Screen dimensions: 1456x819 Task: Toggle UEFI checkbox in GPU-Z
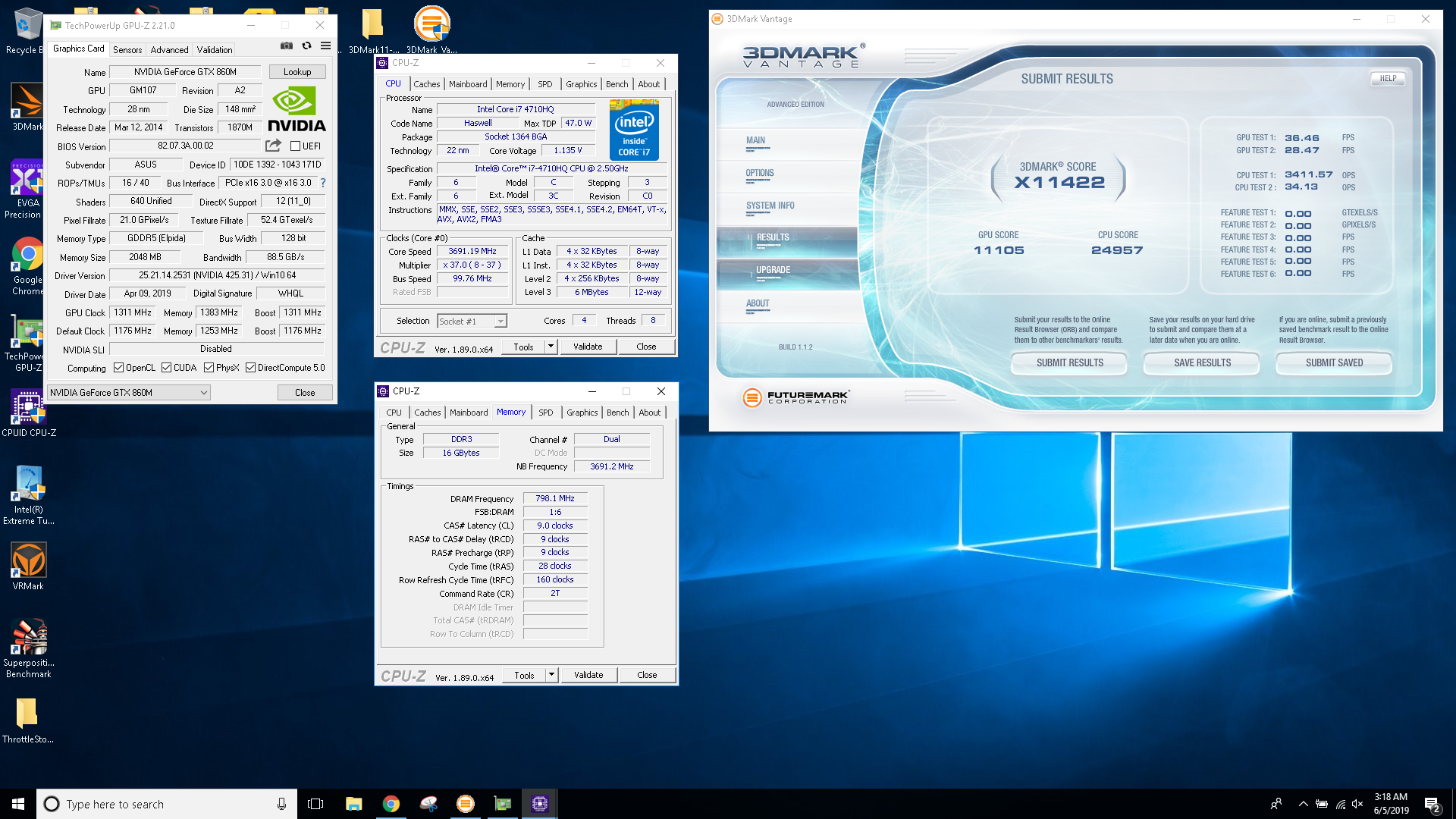296,146
